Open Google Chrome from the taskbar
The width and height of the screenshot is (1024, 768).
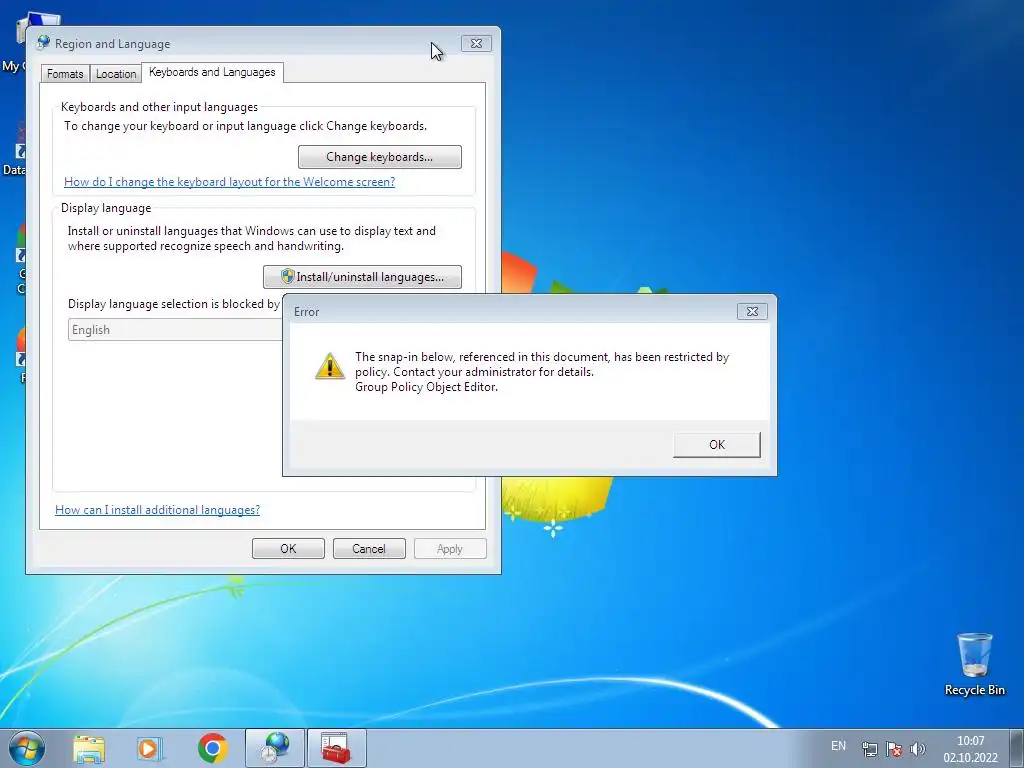(212, 748)
